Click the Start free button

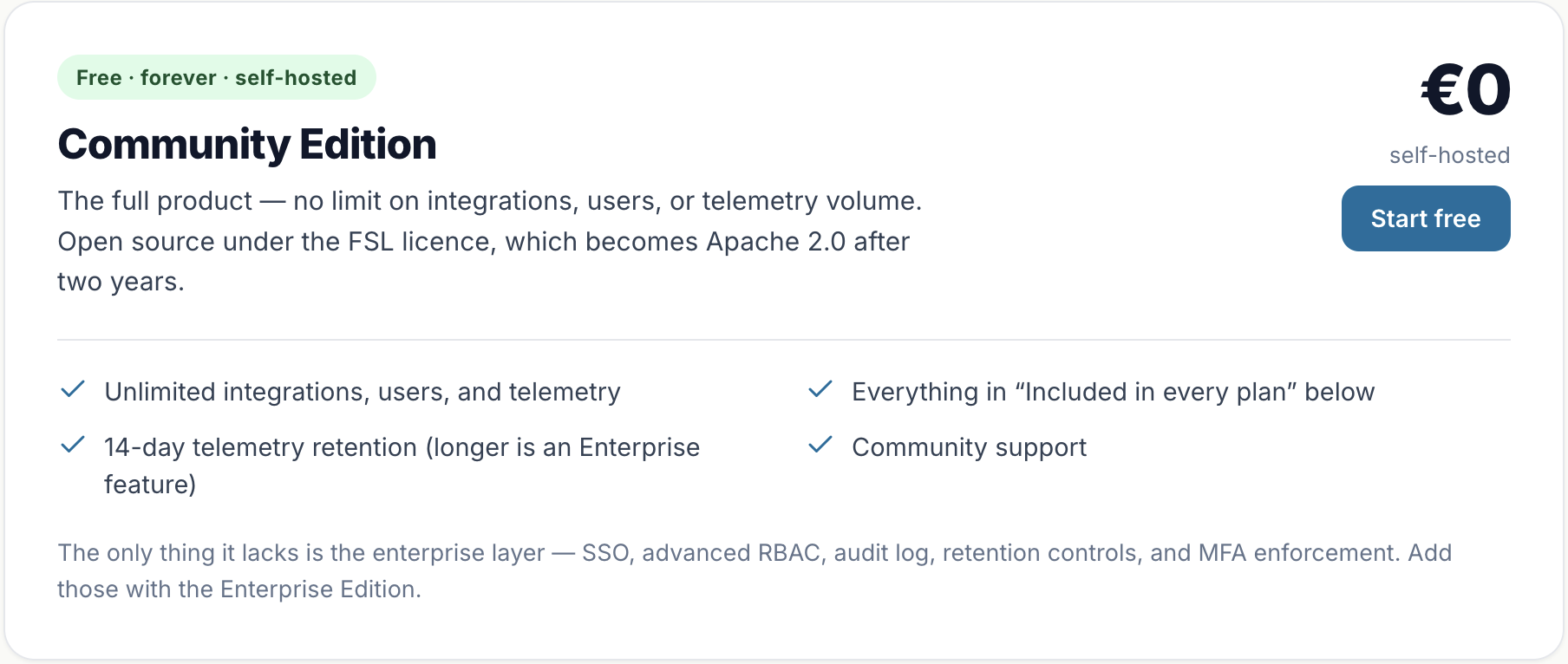pos(1426,218)
